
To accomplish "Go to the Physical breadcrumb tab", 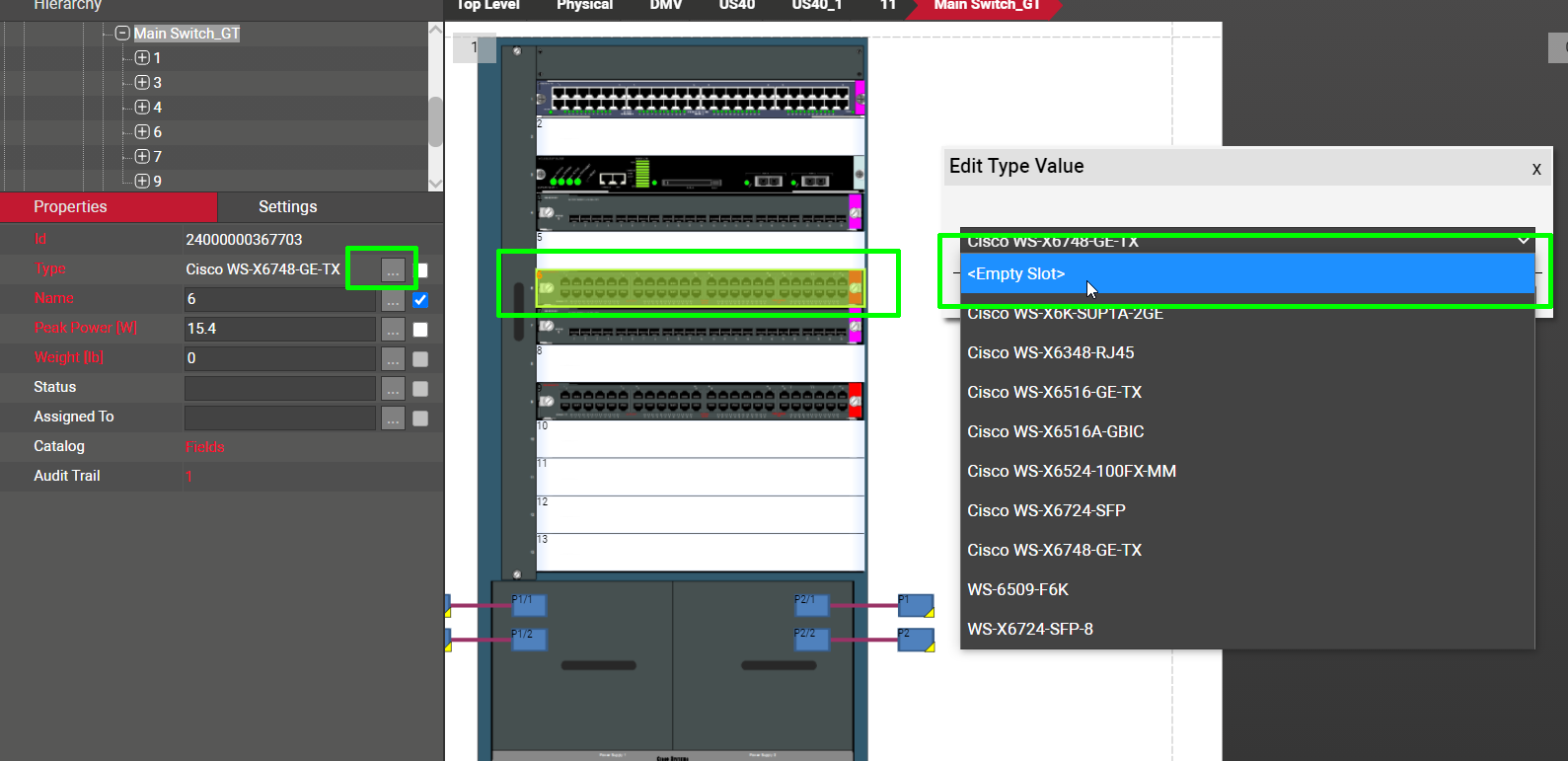I will coord(584,5).
